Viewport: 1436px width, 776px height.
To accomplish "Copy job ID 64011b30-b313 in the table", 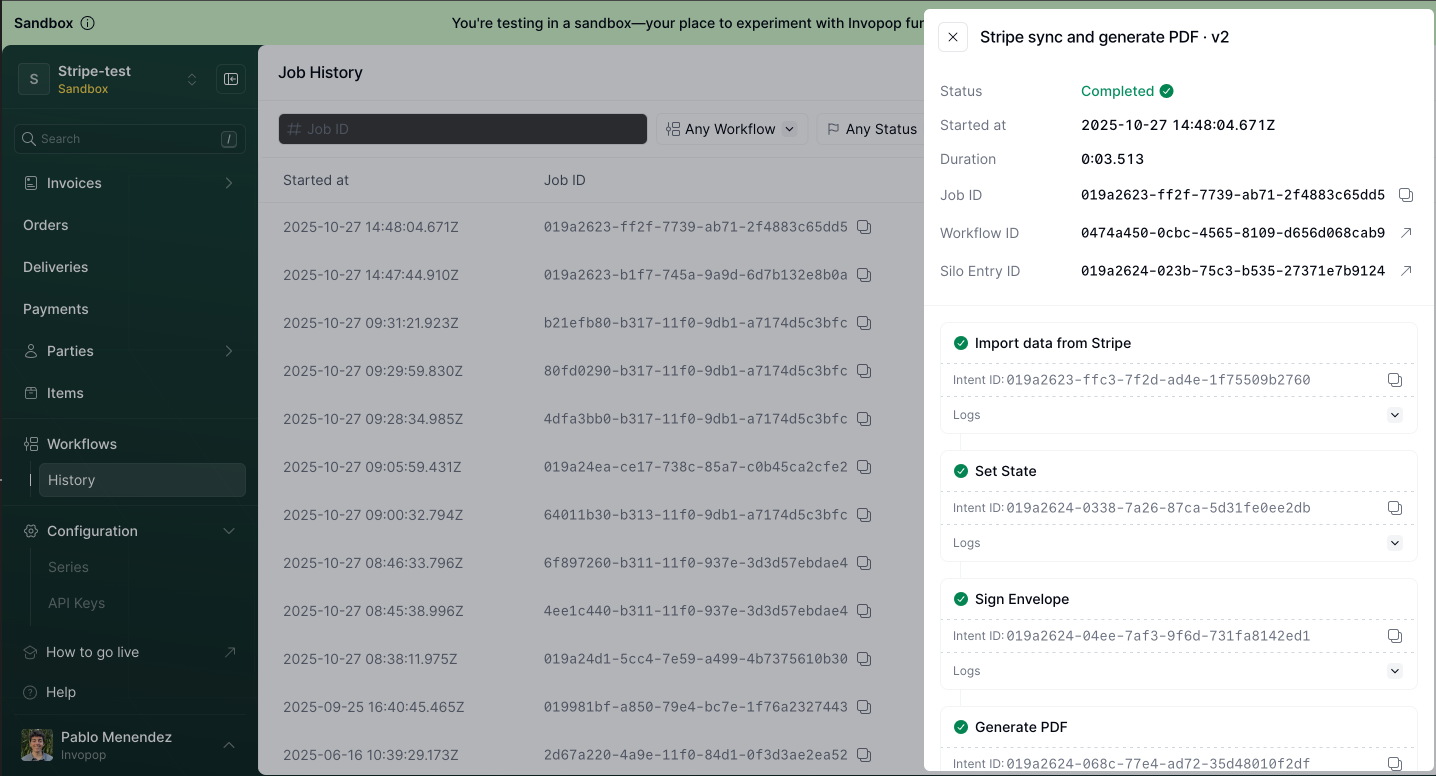I will pos(864,515).
